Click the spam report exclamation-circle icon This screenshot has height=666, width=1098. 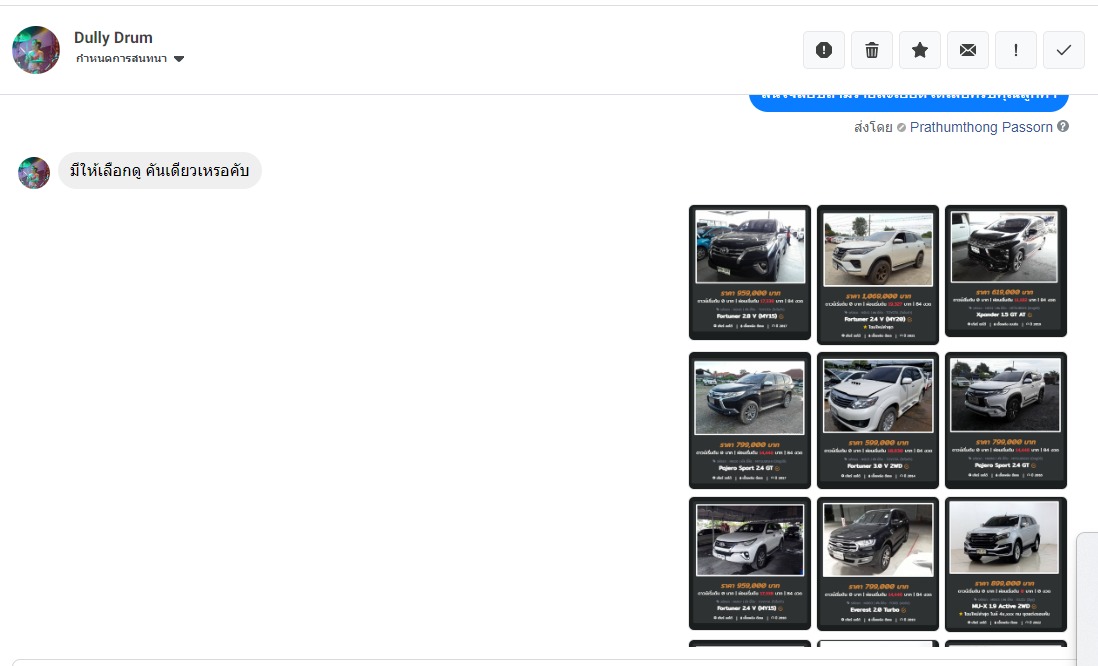[x=824, y=50]
